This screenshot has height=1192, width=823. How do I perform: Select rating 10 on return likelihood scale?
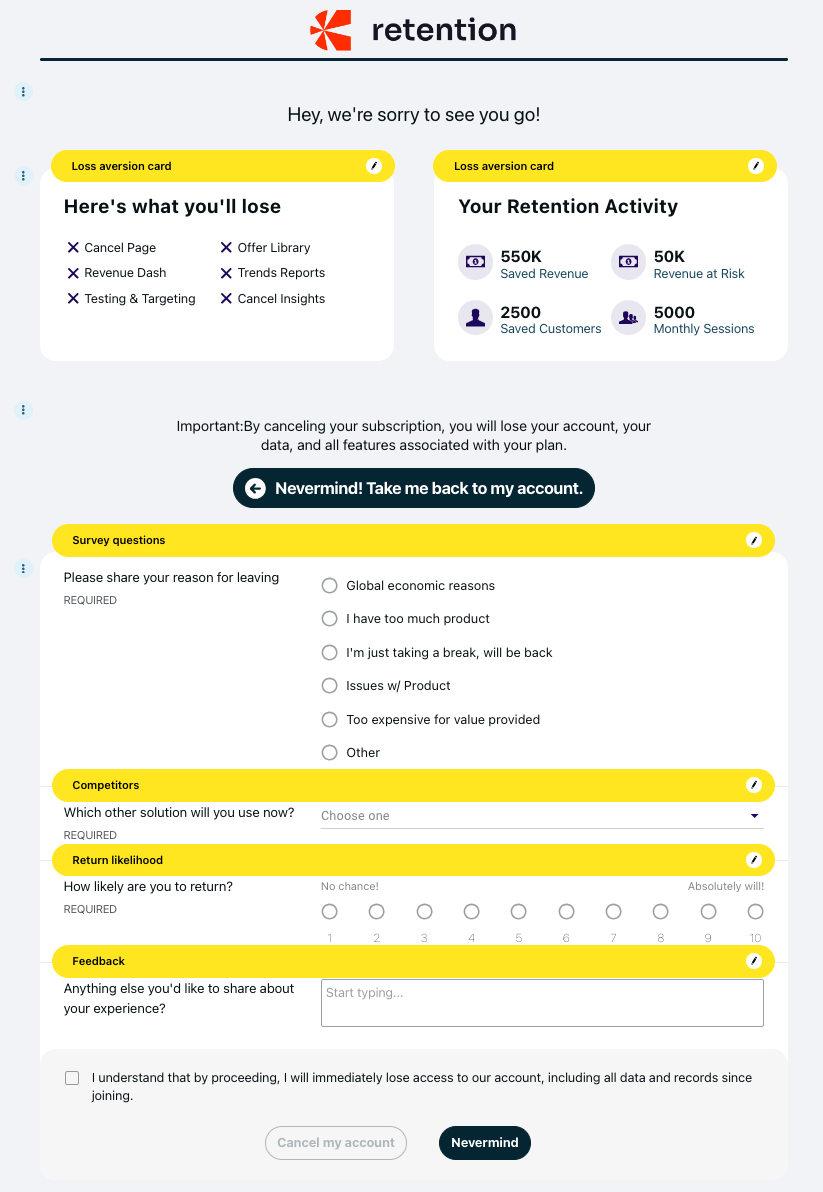coord(755,912)
